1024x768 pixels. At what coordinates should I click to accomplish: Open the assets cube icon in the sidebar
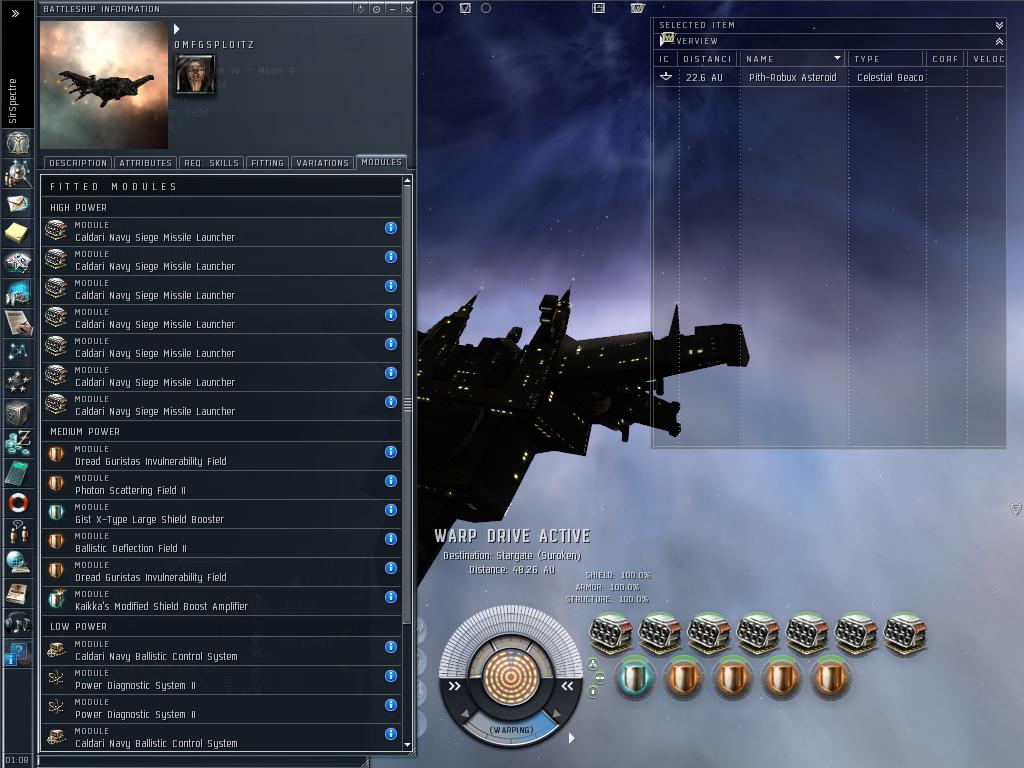point(17,413)
